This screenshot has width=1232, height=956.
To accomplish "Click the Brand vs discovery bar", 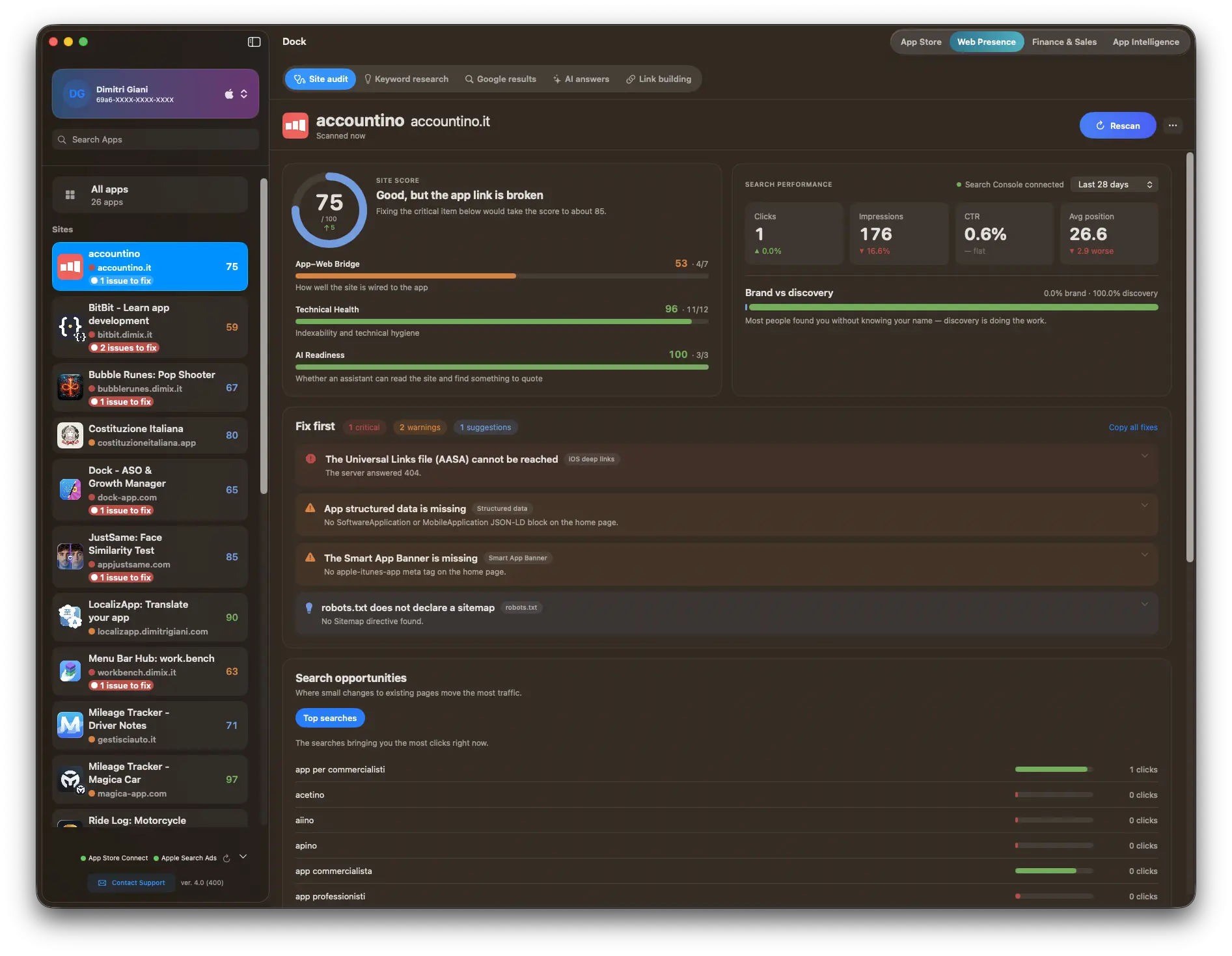I will click(951, 307).
